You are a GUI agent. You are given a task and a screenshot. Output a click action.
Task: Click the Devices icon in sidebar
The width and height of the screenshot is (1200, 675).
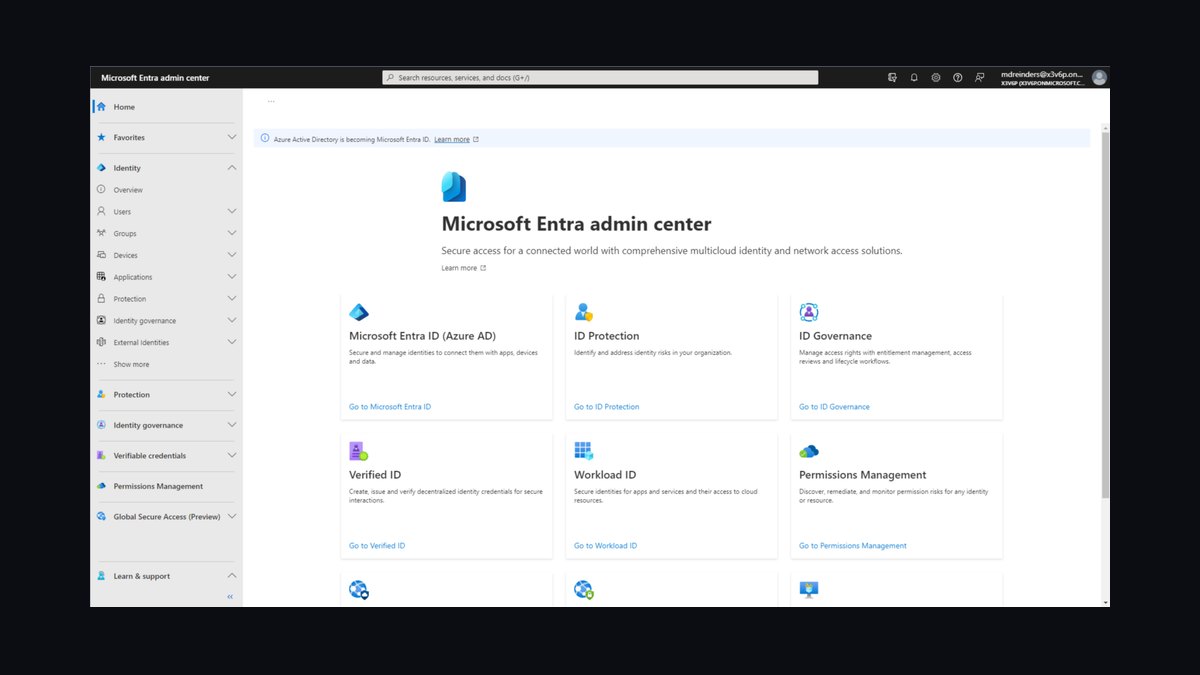[101, 255]
